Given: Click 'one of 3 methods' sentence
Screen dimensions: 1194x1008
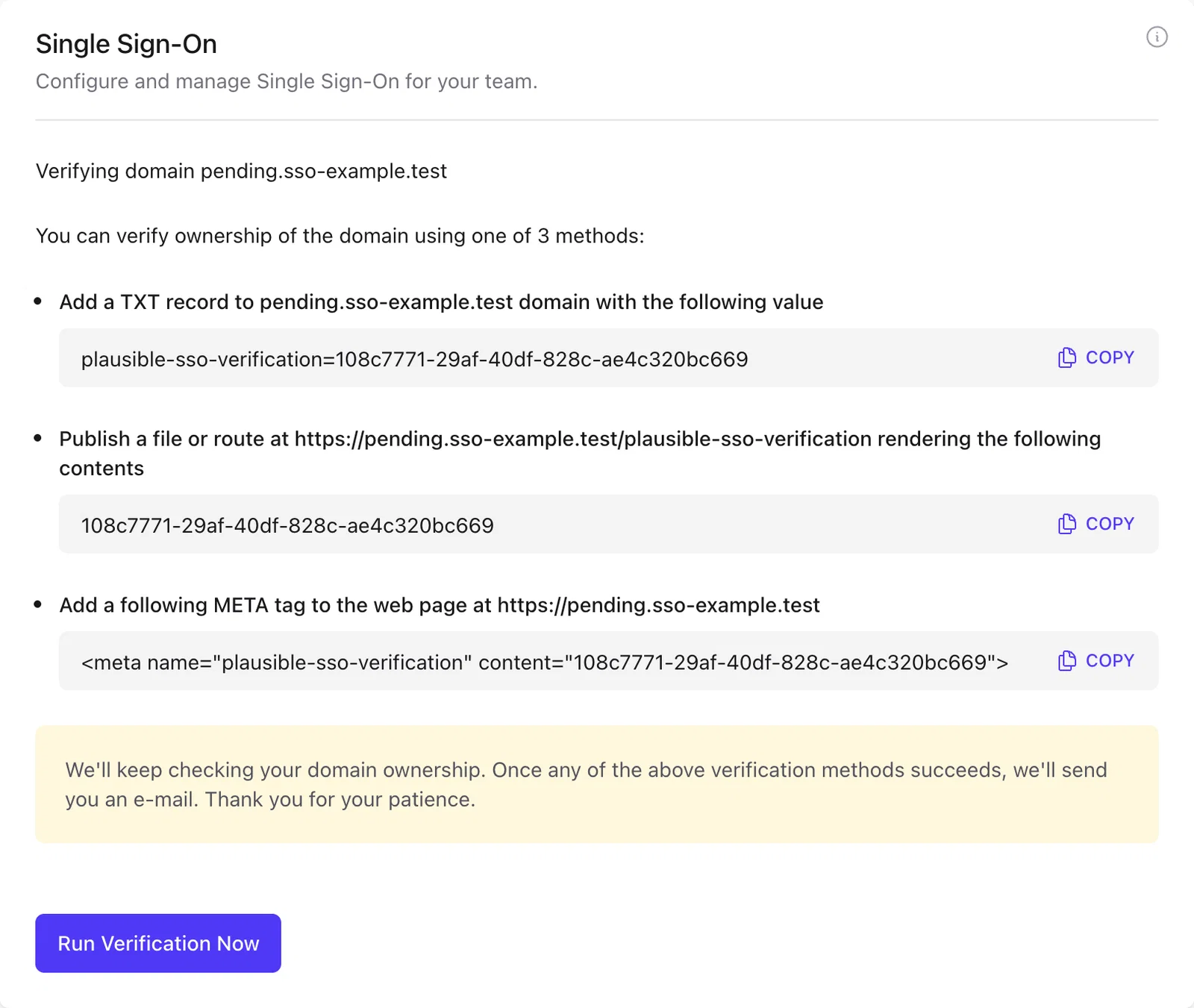Looking at the screenshot, I should pos(340,237).
